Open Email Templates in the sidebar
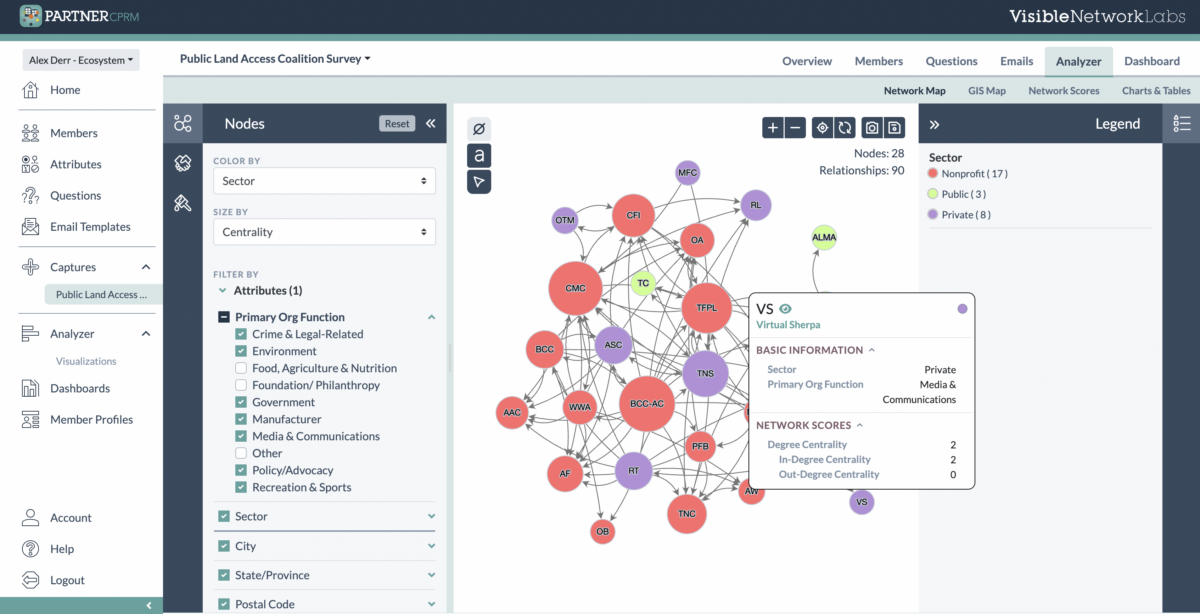 point(90,227)
